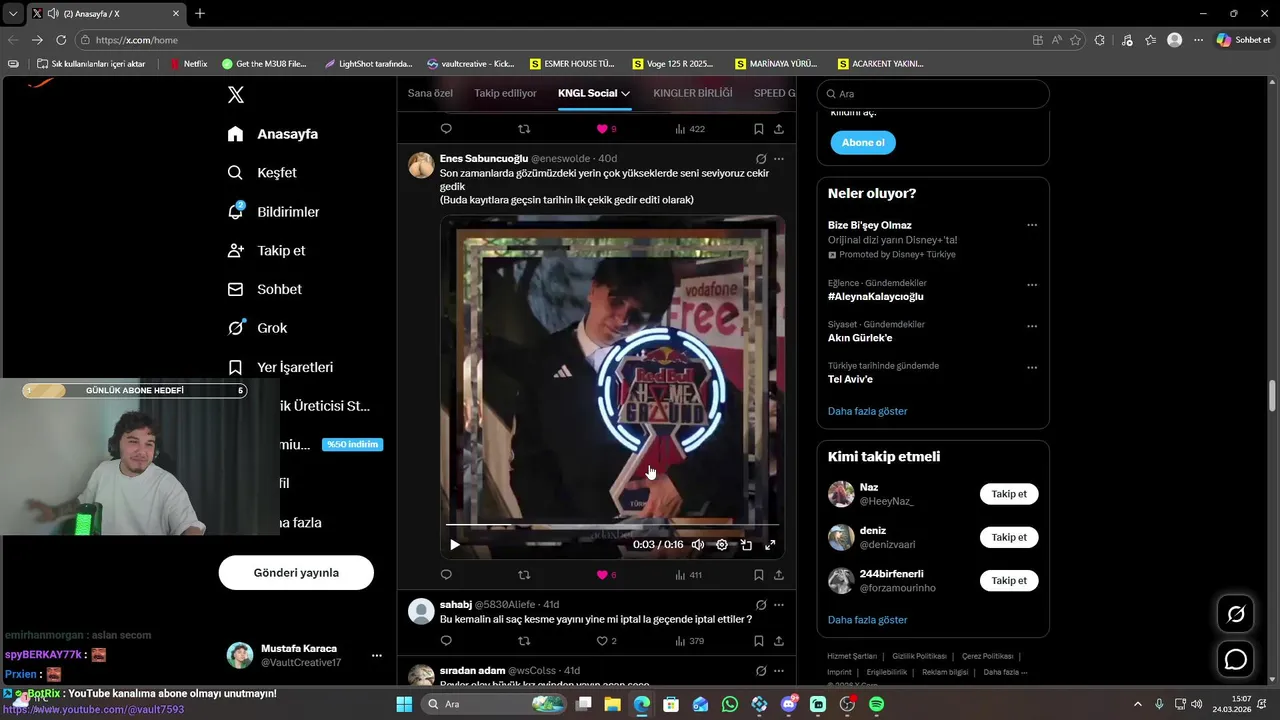This screenshot has width=1280, height=720.
Task: Bookmark the top post with 422 views
Action: click(x=759, y=129)
